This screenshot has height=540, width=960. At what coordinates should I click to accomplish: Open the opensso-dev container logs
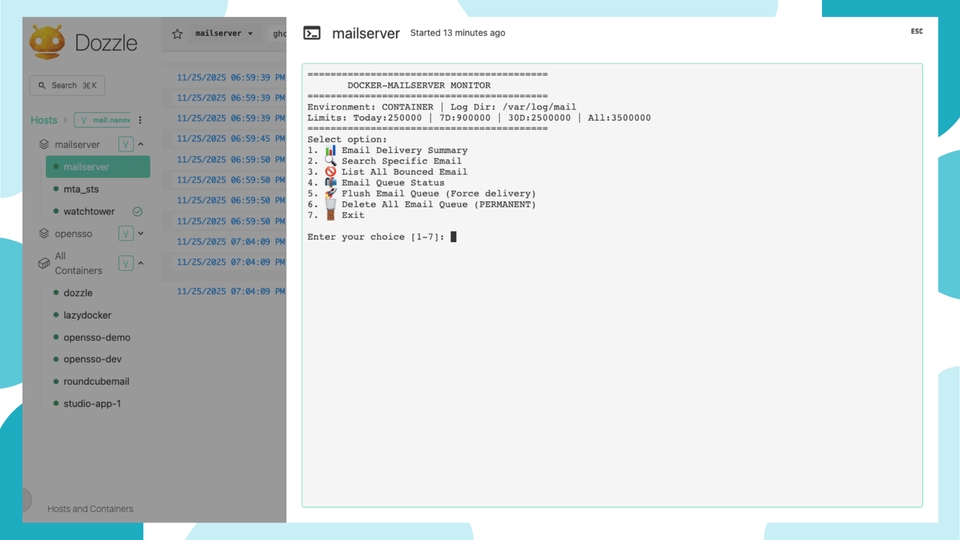point(92,359)
